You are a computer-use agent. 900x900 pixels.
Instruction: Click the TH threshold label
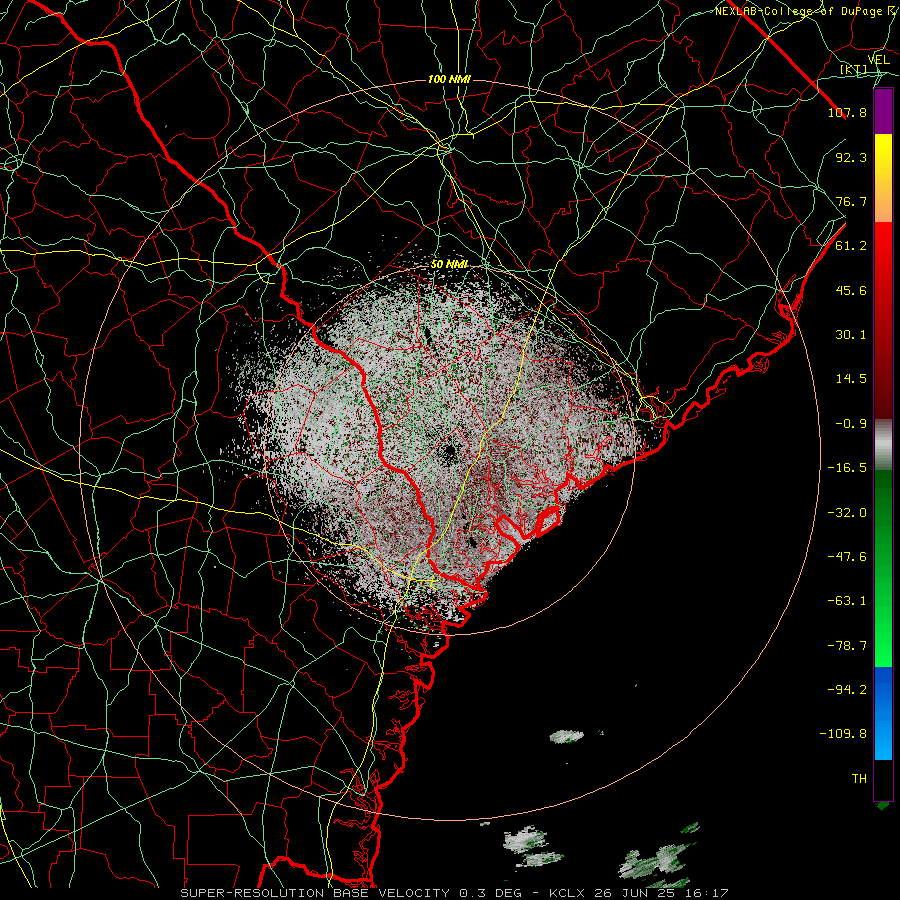[859, 779]
